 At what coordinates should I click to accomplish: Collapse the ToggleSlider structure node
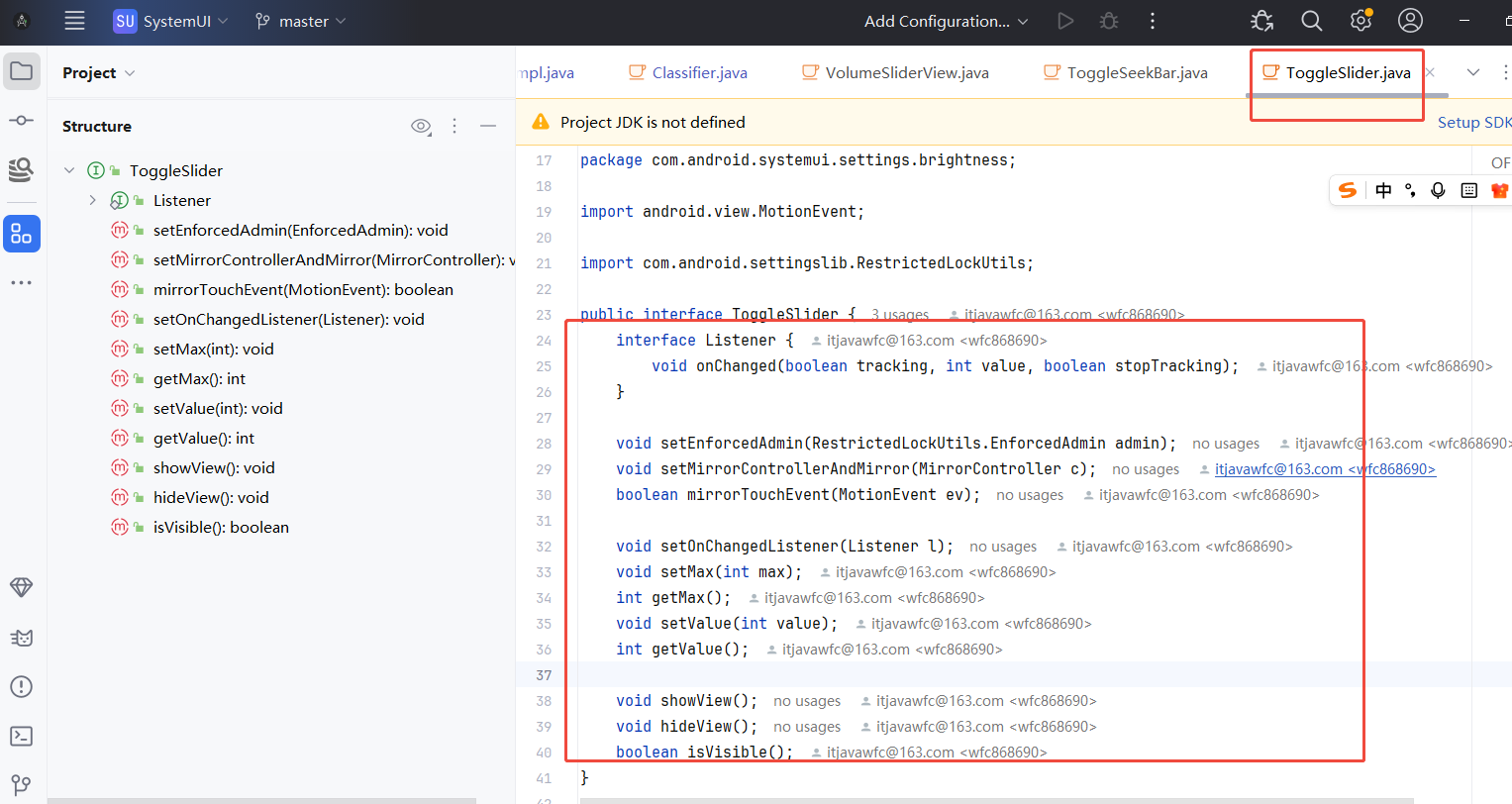[69, 170]
